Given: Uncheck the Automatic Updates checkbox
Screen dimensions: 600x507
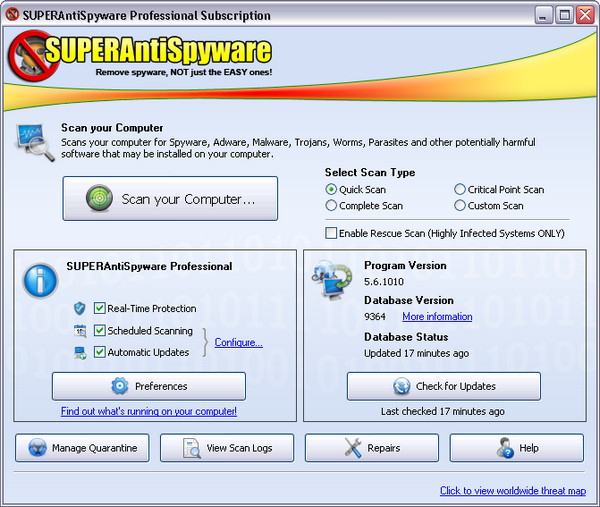Looking at the screenshot, I should tap(100, 352).
